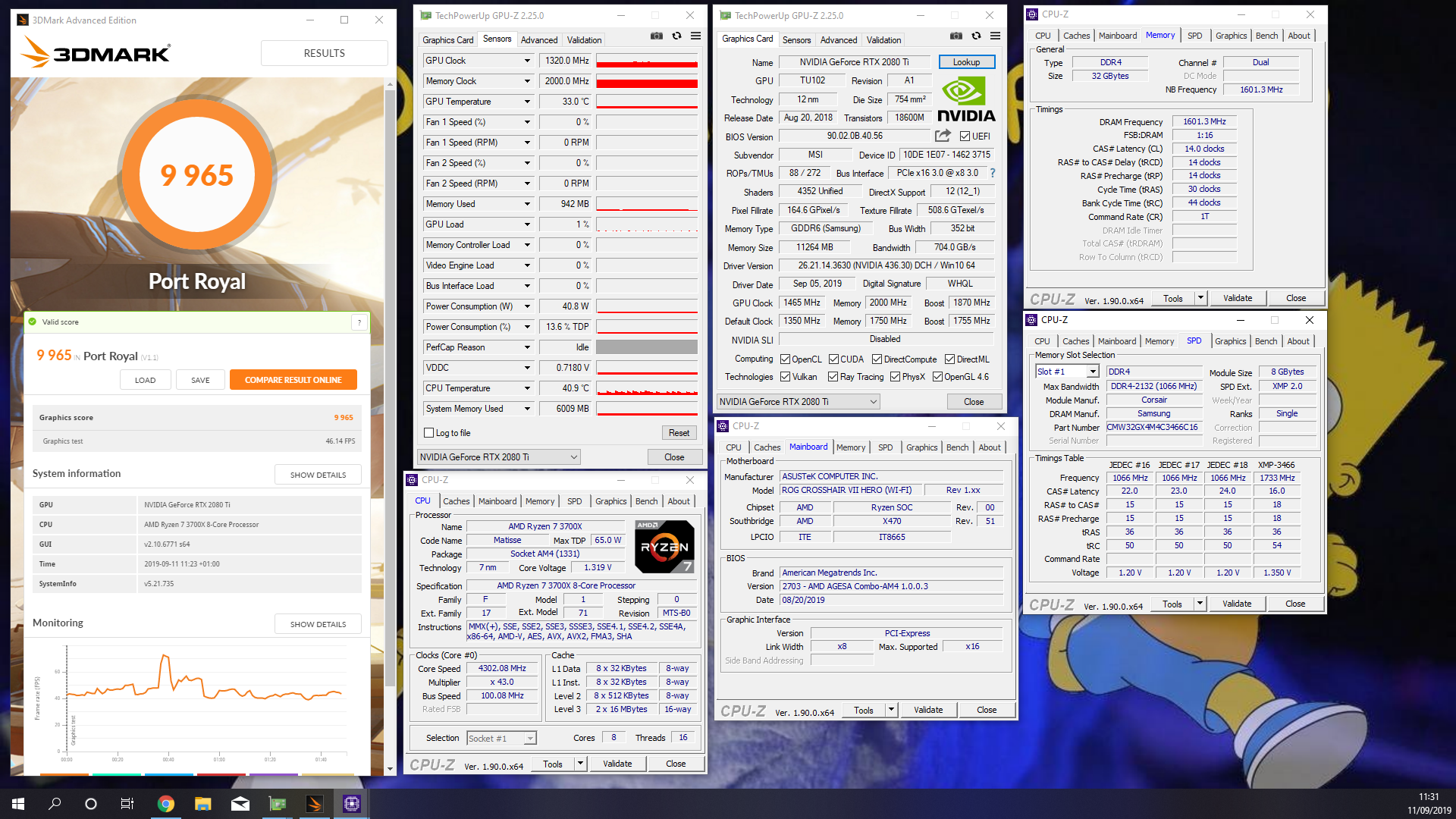Click the GPU Clock sensor graph
This screenshot has width=1456, height=819.
647,61
